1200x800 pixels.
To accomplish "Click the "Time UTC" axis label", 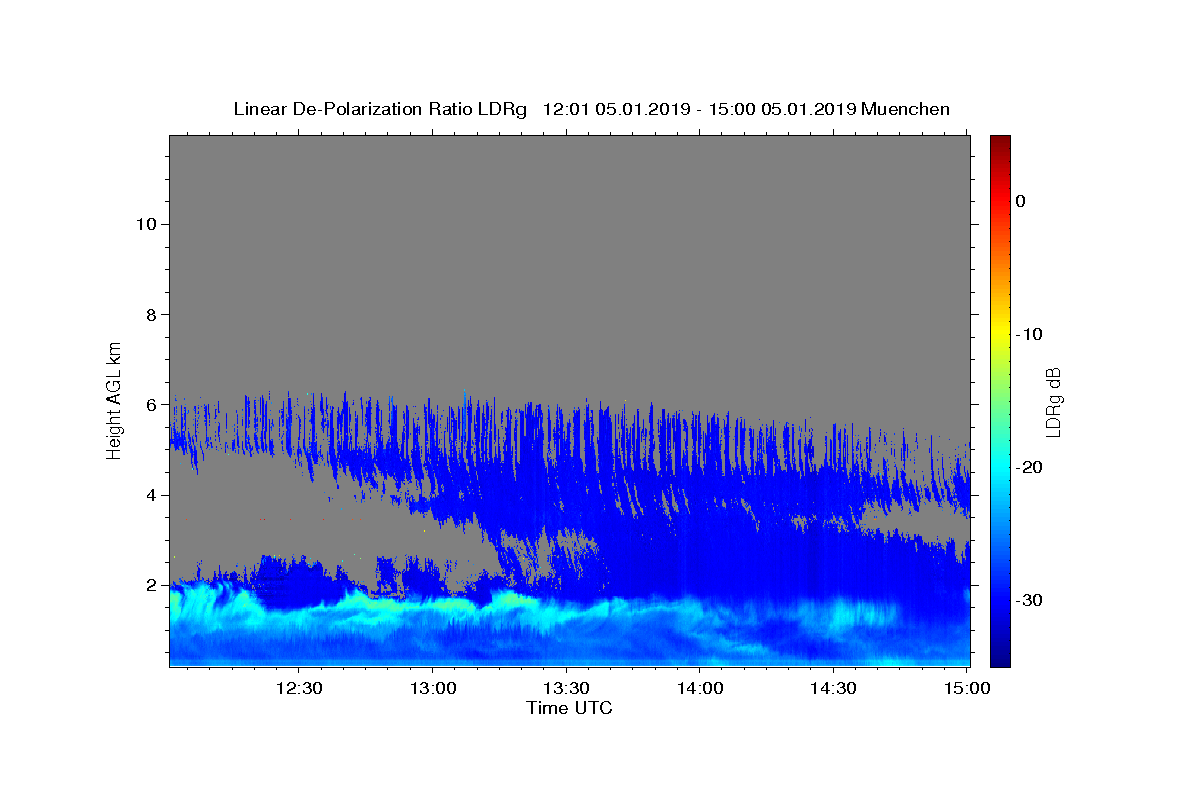I will 569,708.
